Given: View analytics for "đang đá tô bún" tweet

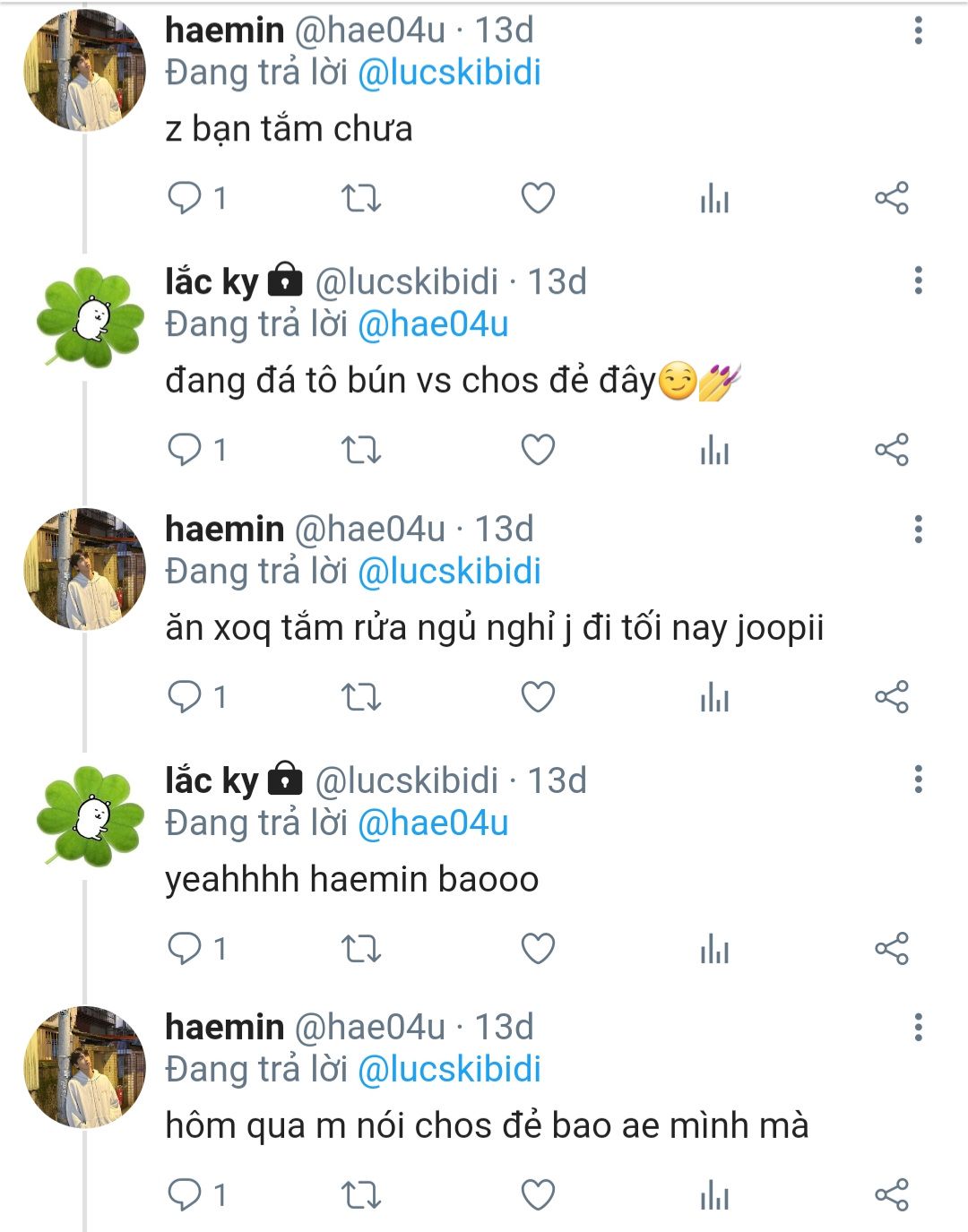Looking at the screenshot, I should 714,450.
